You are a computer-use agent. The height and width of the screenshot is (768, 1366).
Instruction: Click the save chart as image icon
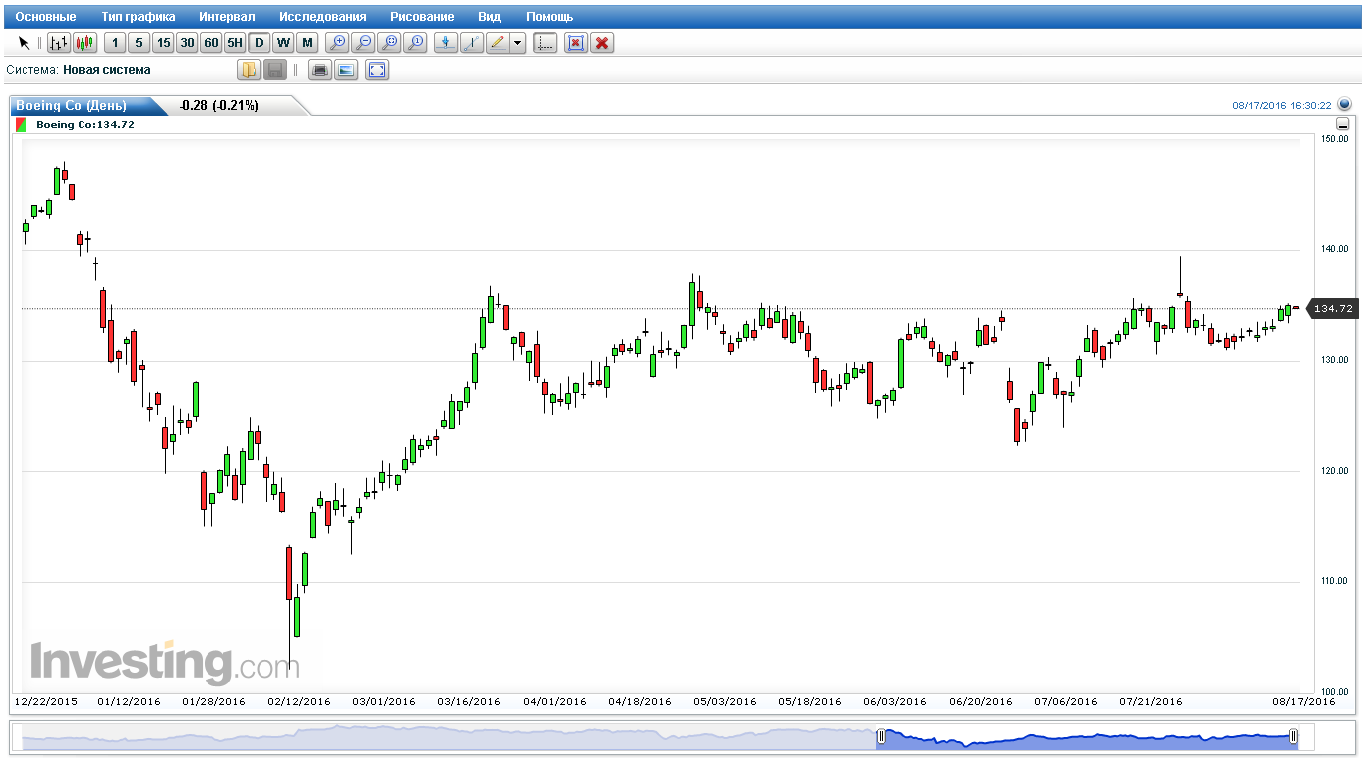(x=346, y=70)
